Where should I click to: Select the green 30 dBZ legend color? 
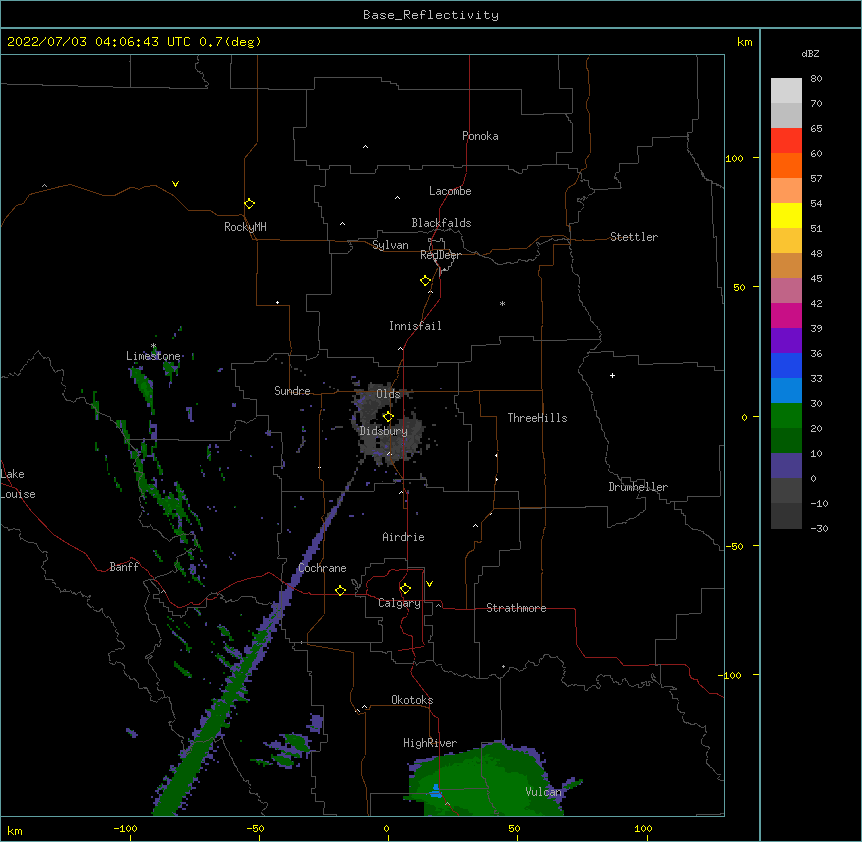tap(786, 416)
